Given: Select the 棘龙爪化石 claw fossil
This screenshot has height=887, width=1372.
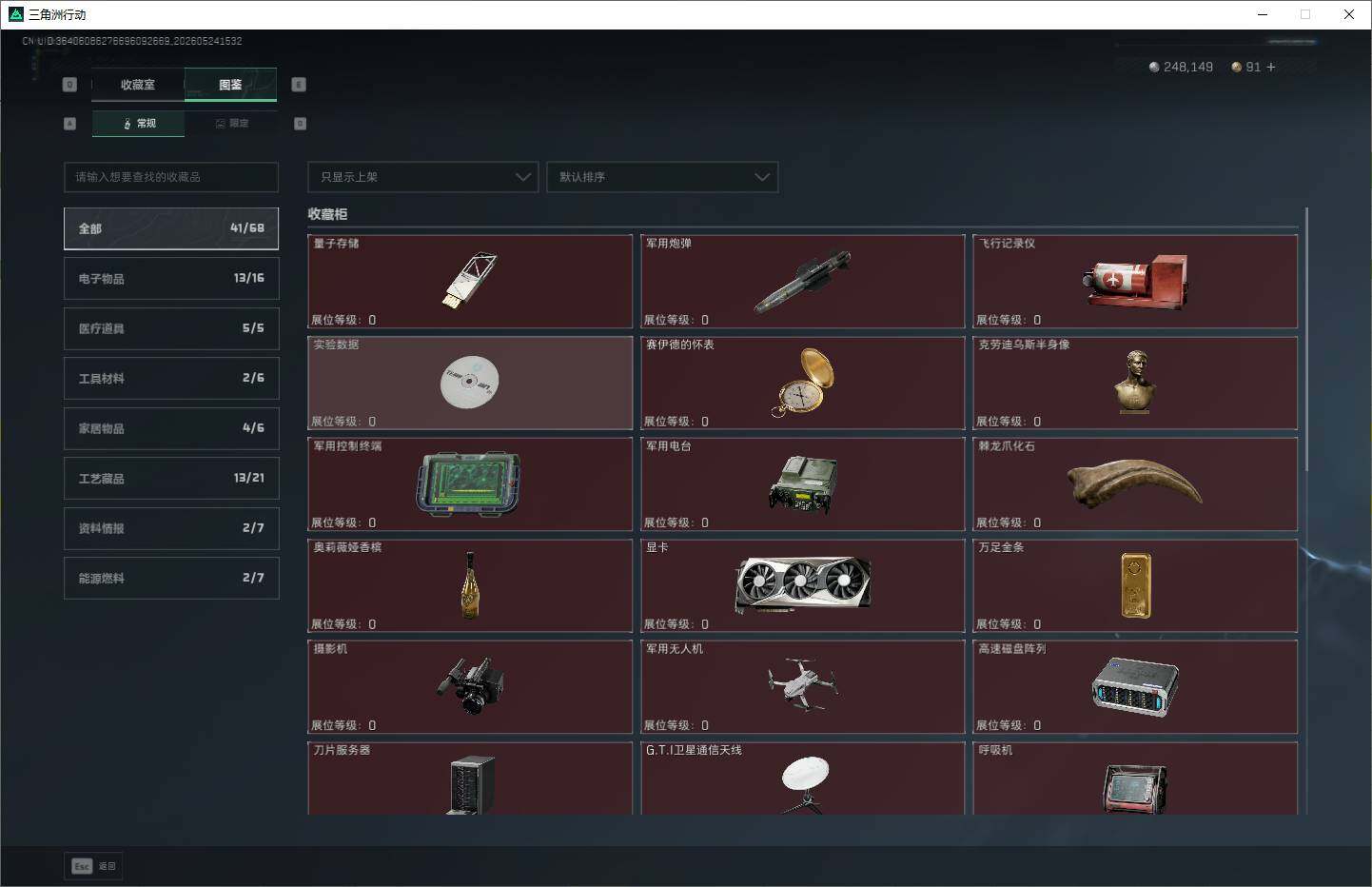Looking at the screenshot, I should point(1135,483).
